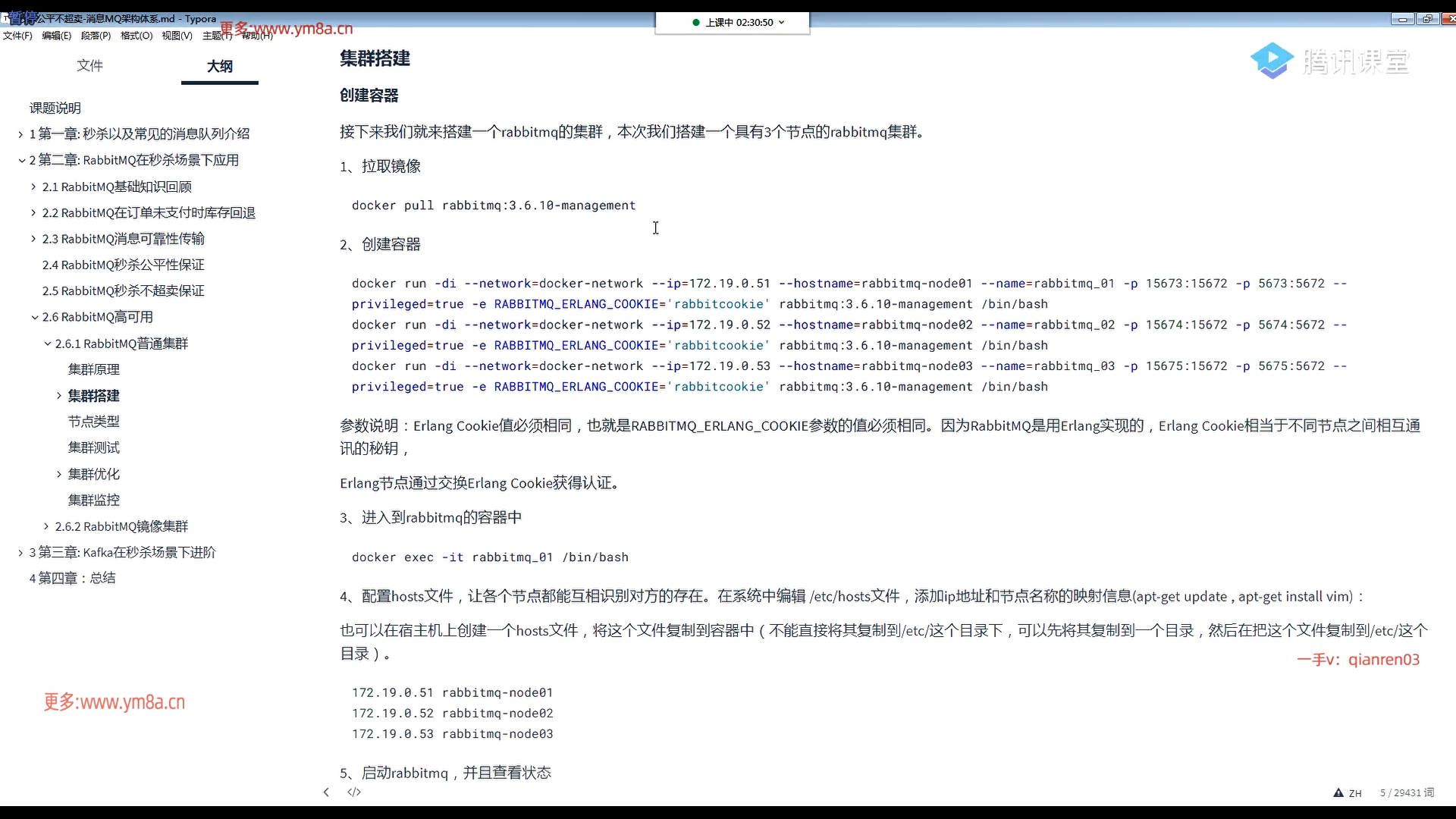The image size is (1456, 819).
Task: Open the 视图(V) menu
Action: tap(177, 36)
